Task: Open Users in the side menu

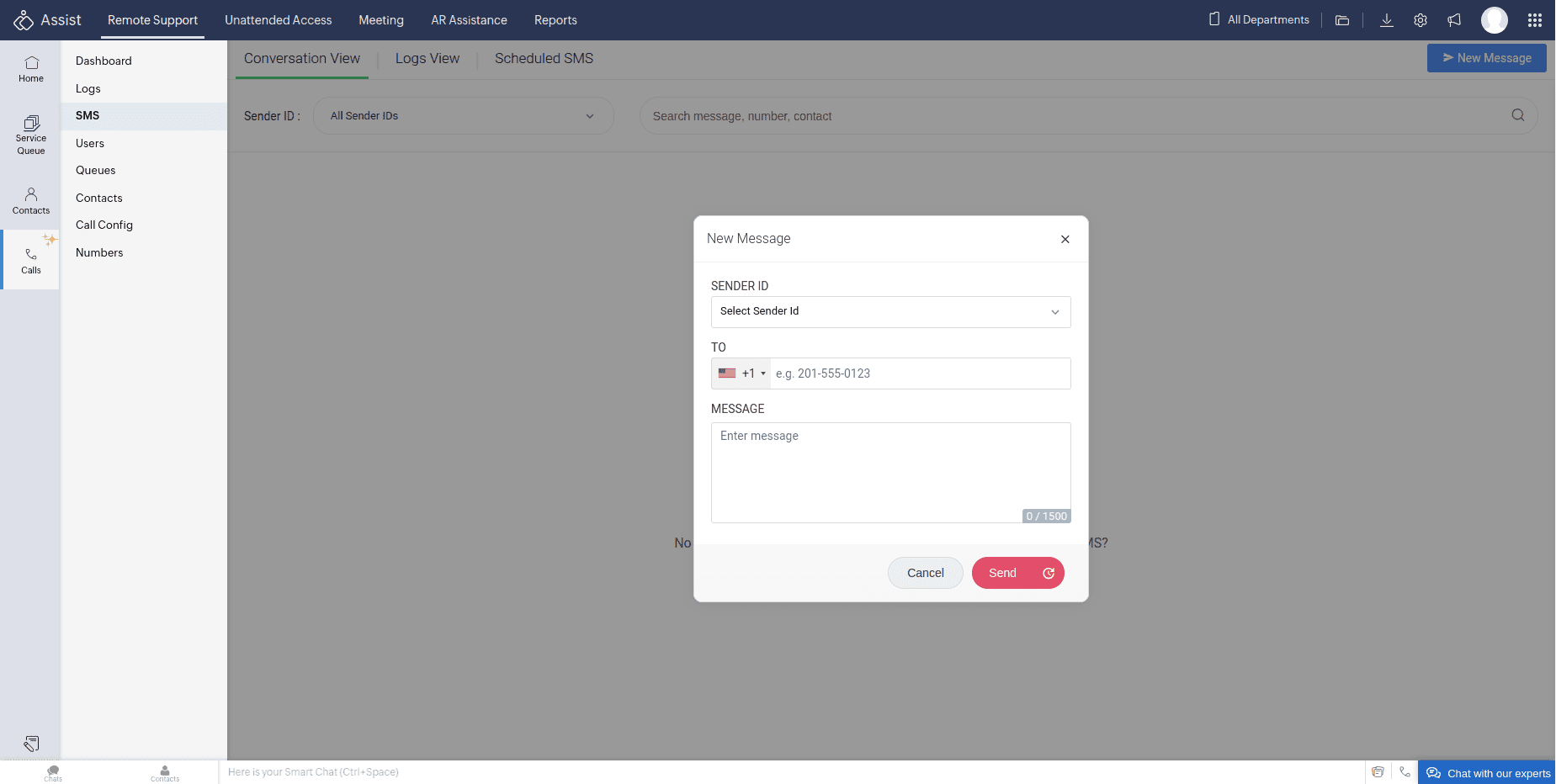Action: [x=144, y=143]
